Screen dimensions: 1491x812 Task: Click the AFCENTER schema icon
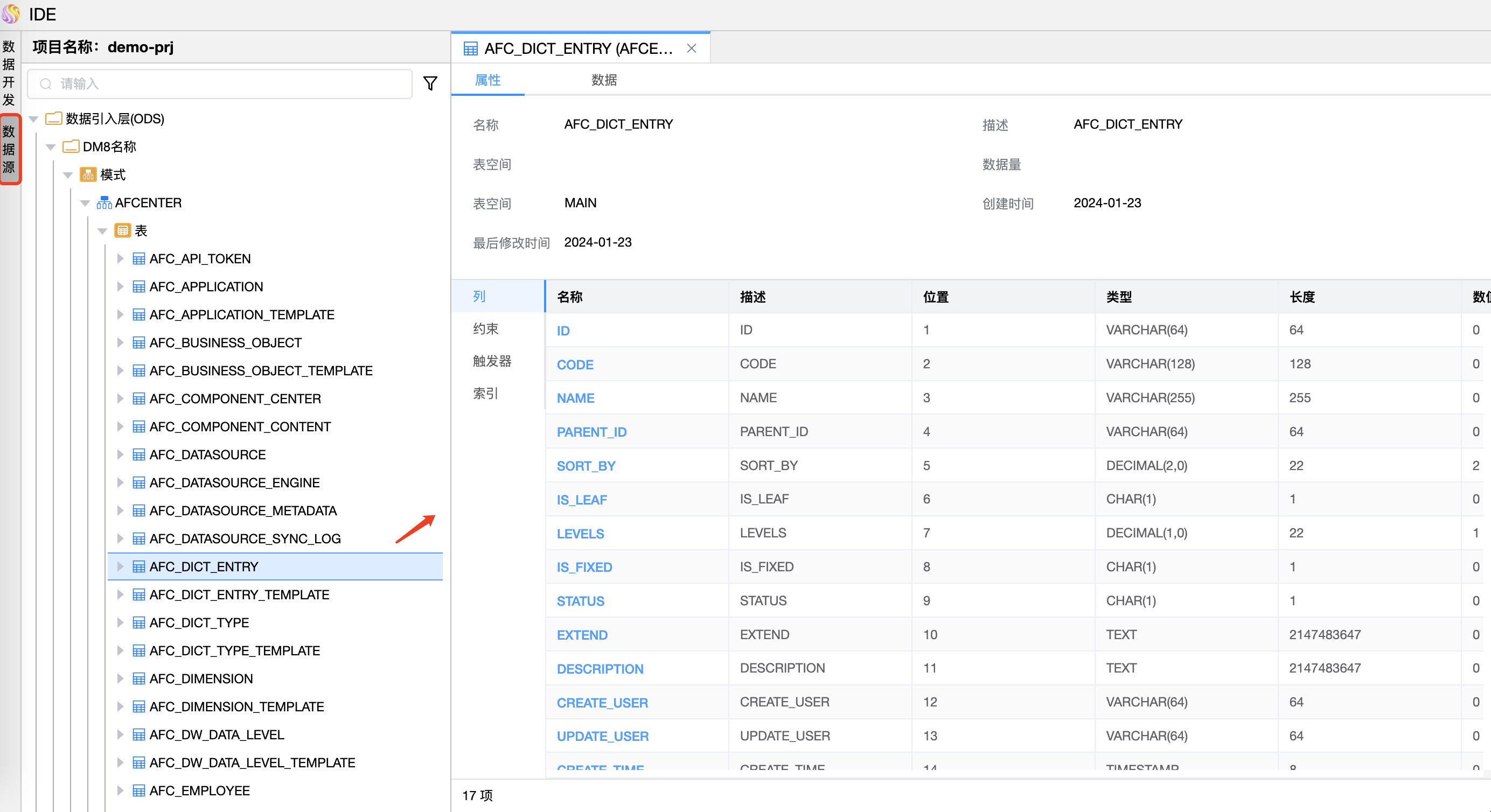coord(104,202)
